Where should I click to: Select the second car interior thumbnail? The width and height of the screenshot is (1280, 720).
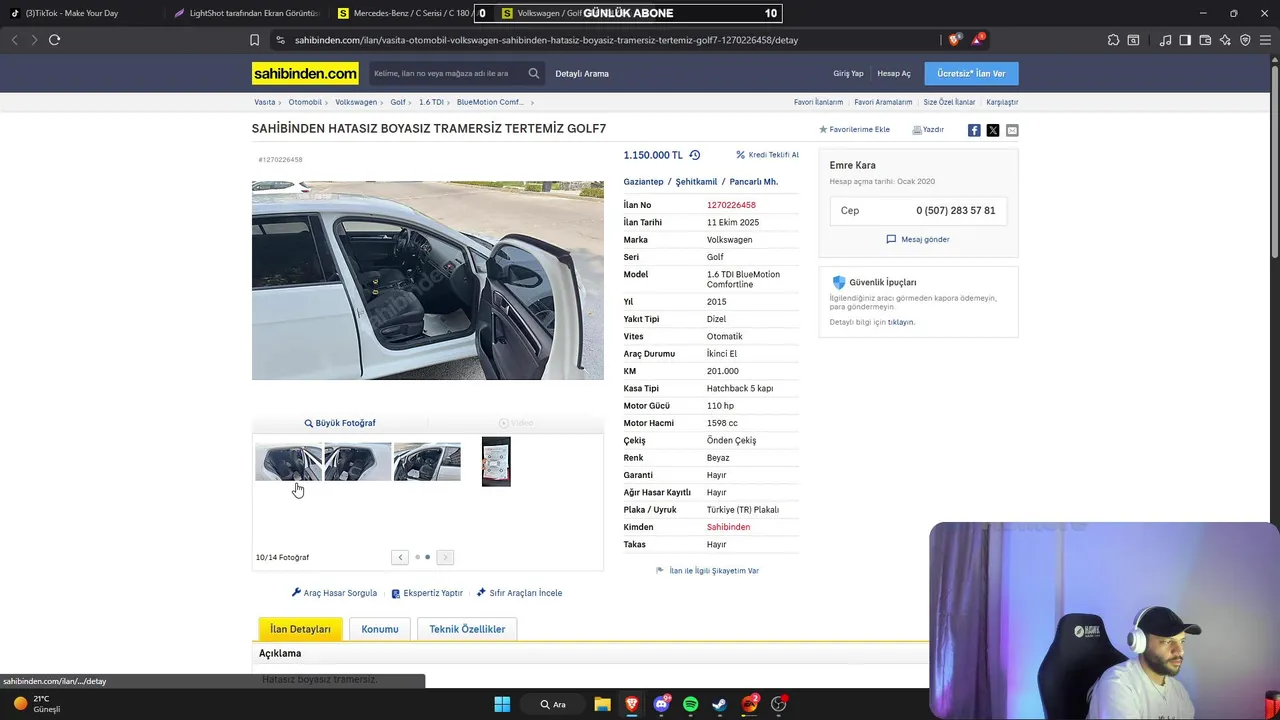click(358, 462)
